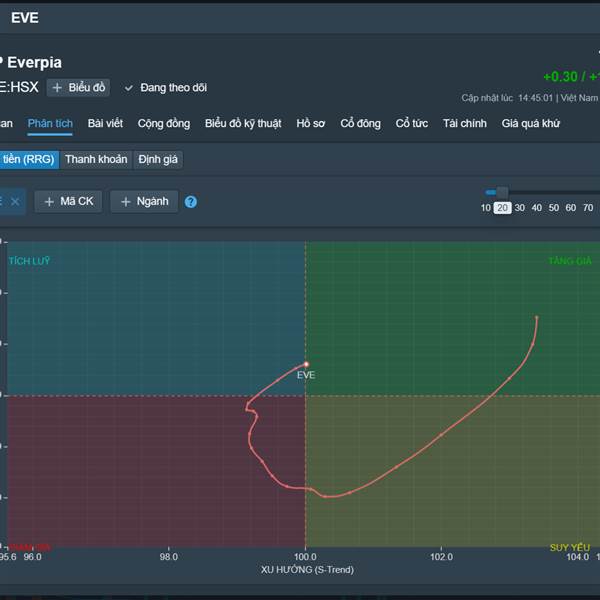Select the Định giá sub-tab

[x=158, y=159]
